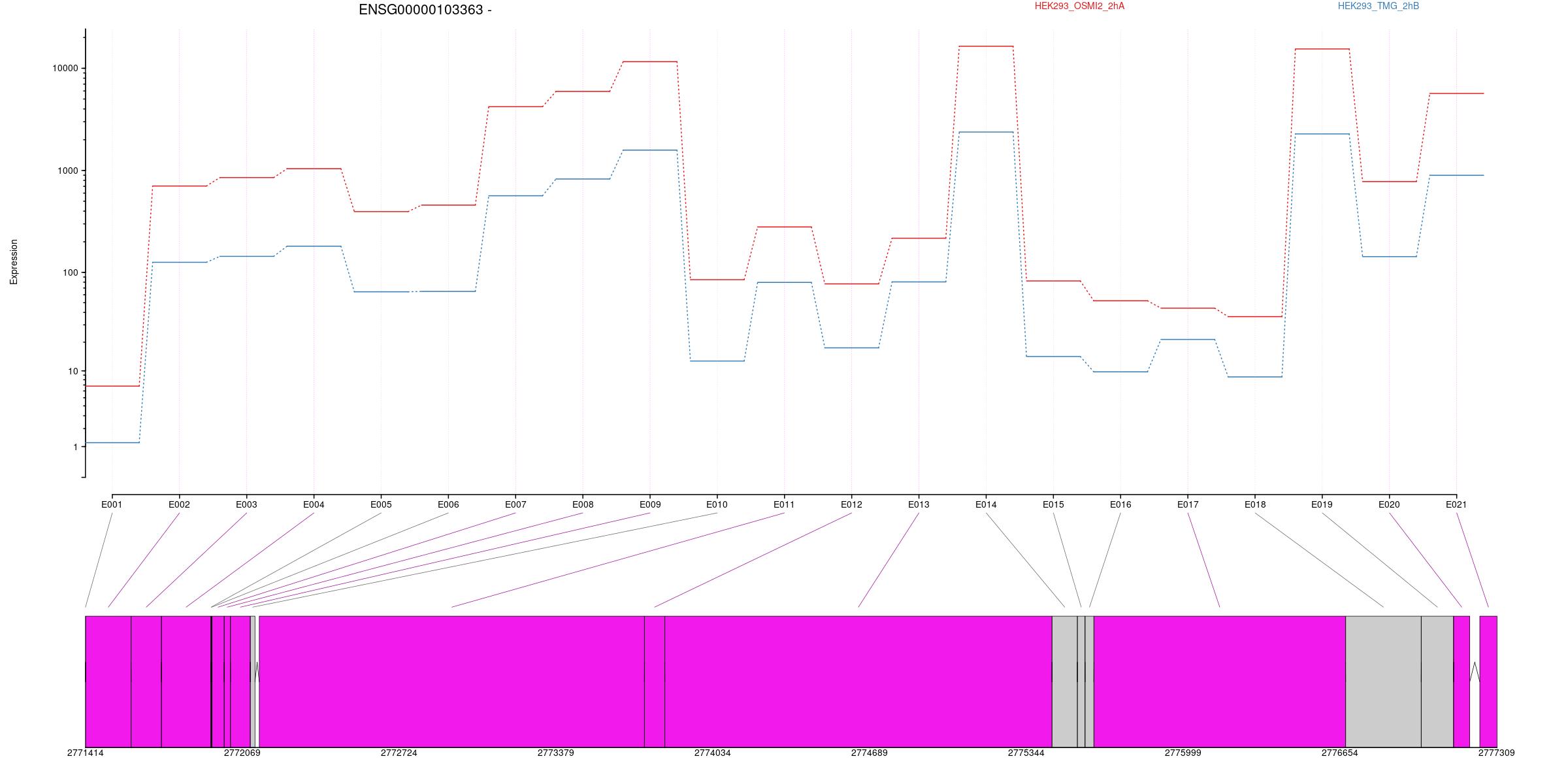1568x784 pixels.
Task: Click genomic coordinate 2777309
Action: (x=1496, y=753)
